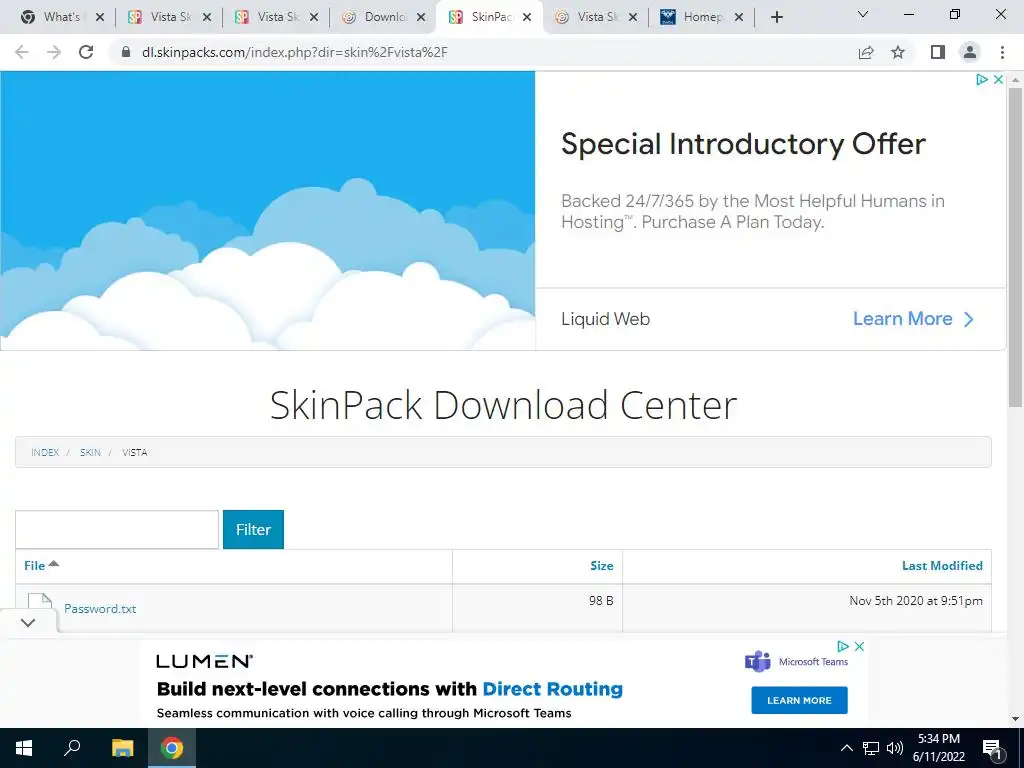
Task: Open the Chrome profile avatar
Action: point(970,52)
